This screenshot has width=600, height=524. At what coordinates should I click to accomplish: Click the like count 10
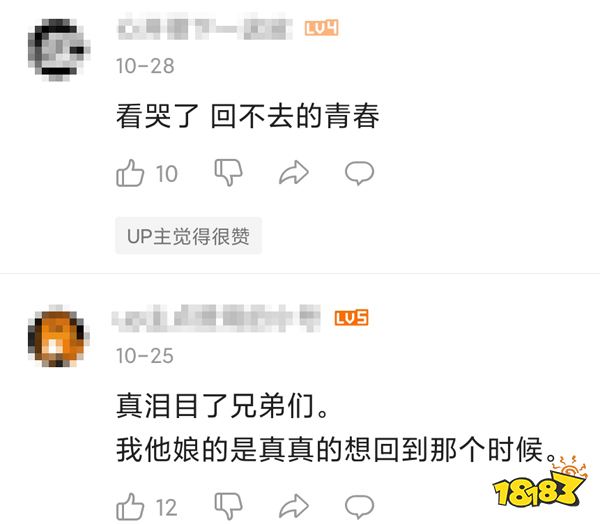(167, 174)
